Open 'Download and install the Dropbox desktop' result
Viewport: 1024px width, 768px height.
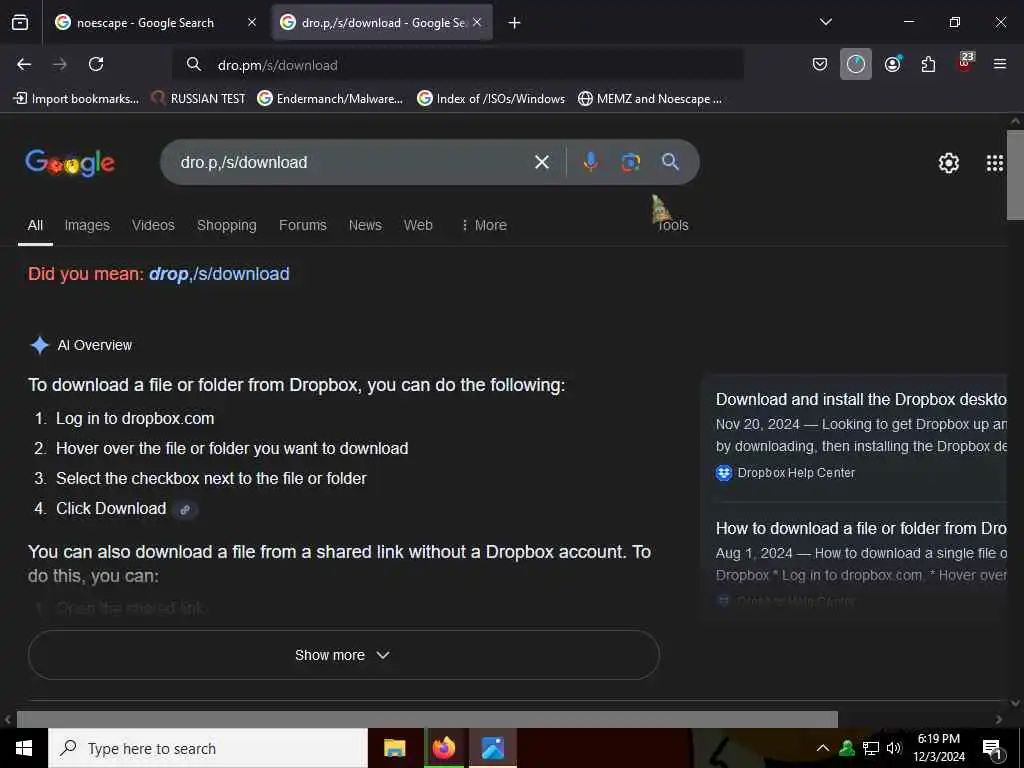click(x=861, y=399)
